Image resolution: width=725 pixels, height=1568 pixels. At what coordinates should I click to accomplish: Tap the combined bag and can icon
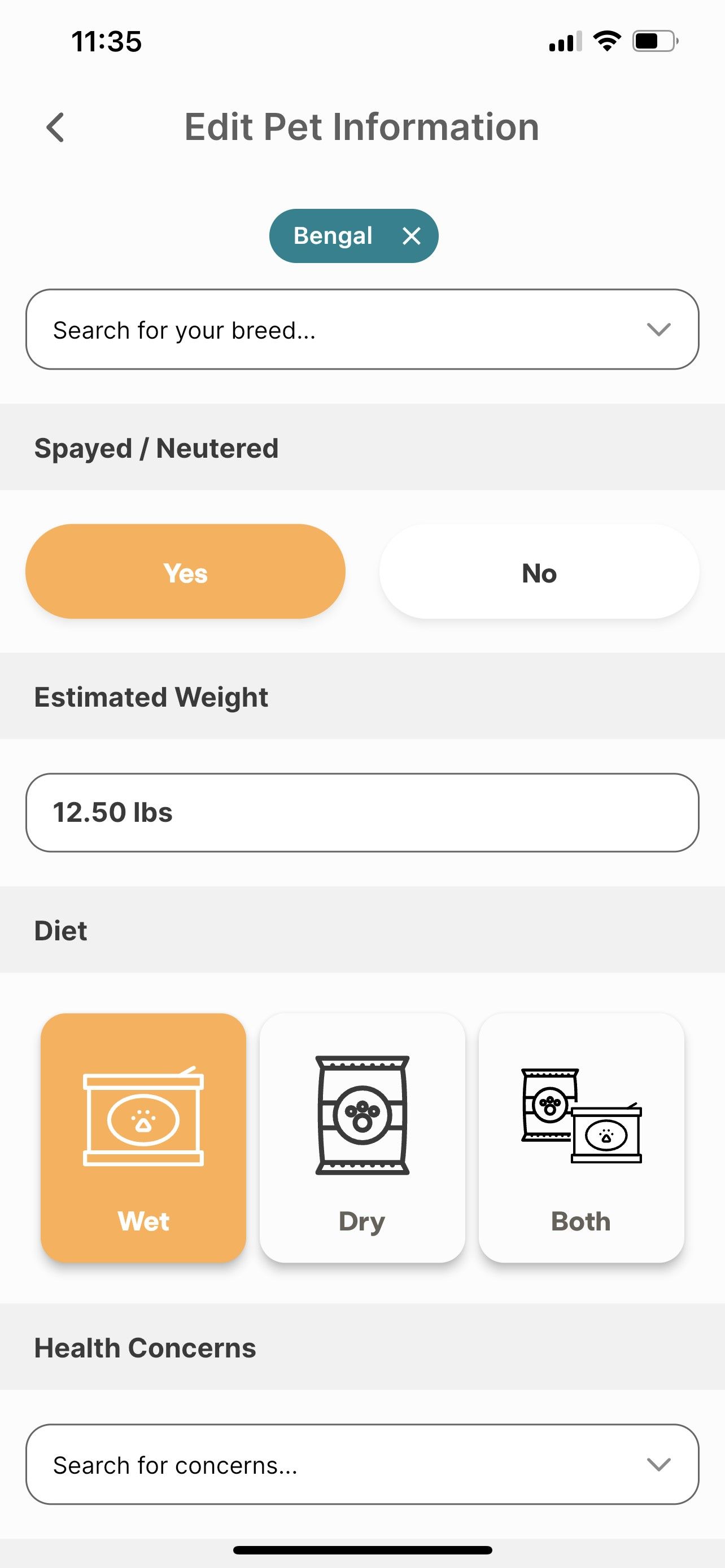582,1116
